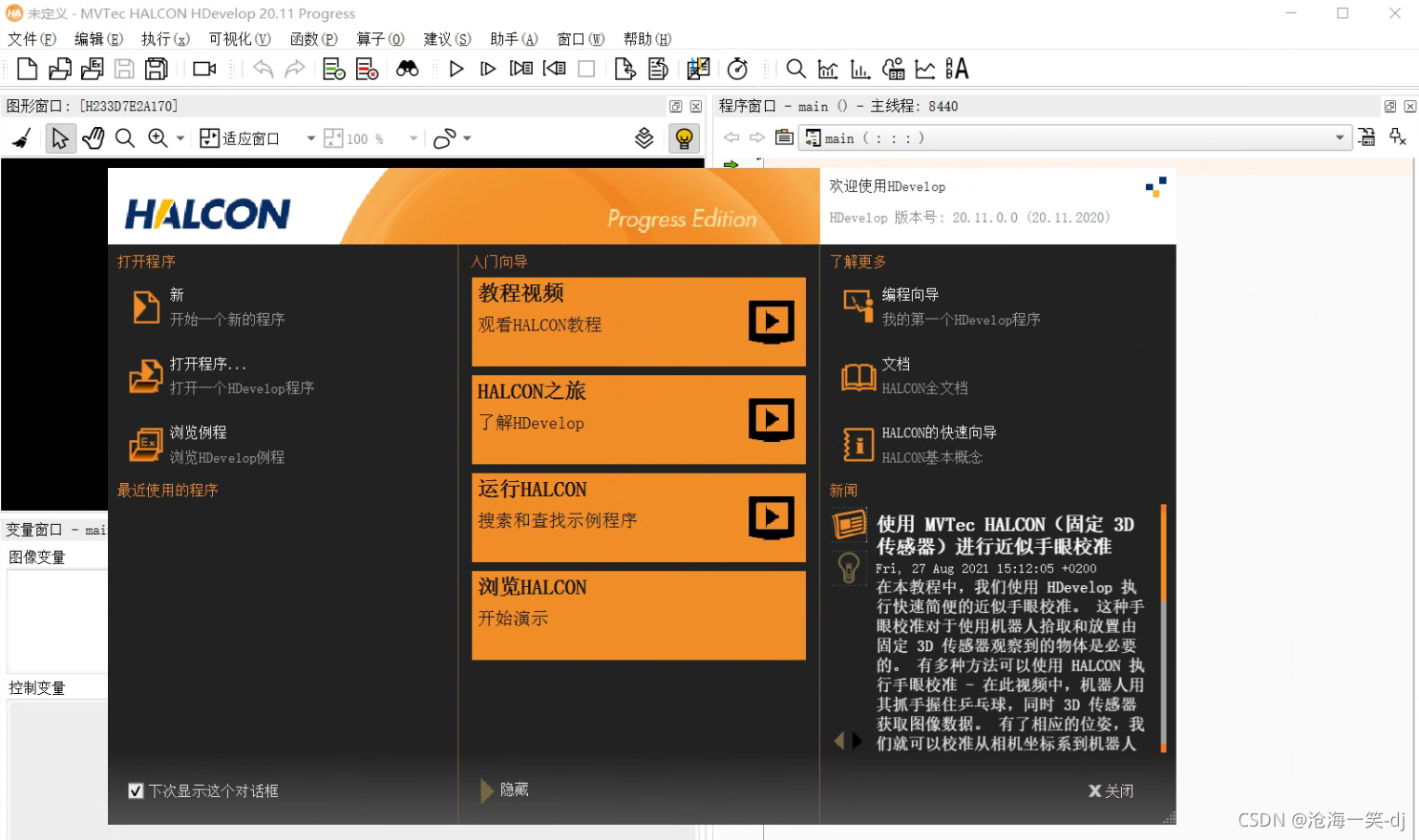Show next news item with right arrow
This screenshot has width=1419, height=840.
(858, 741)
